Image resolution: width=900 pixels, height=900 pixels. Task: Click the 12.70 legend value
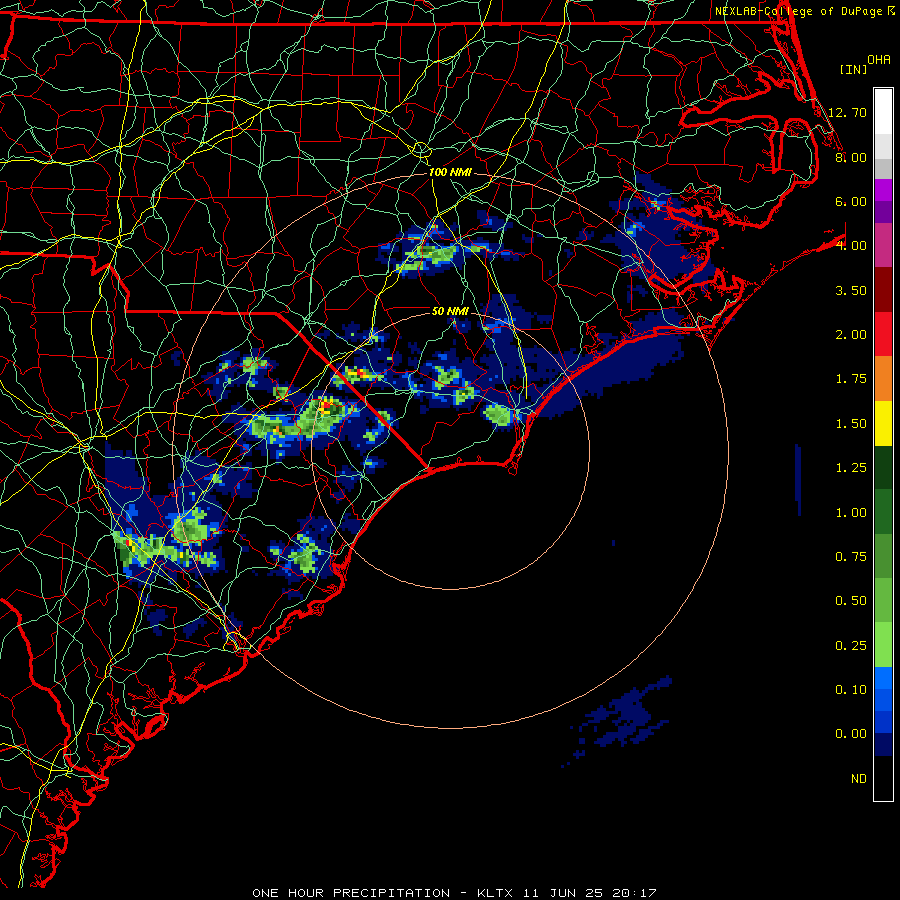click(848, 112)
